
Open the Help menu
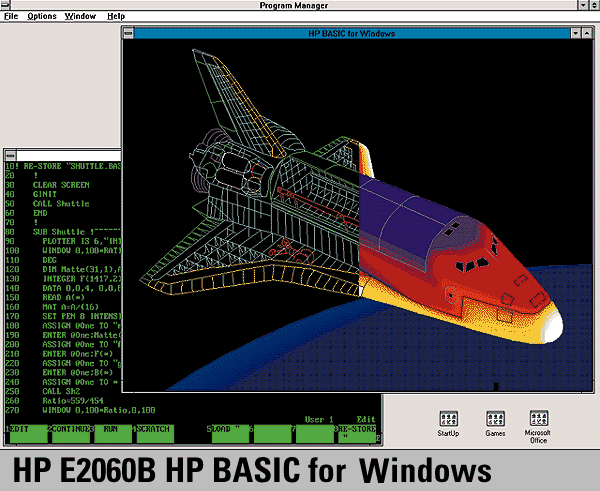pos(116,17)
